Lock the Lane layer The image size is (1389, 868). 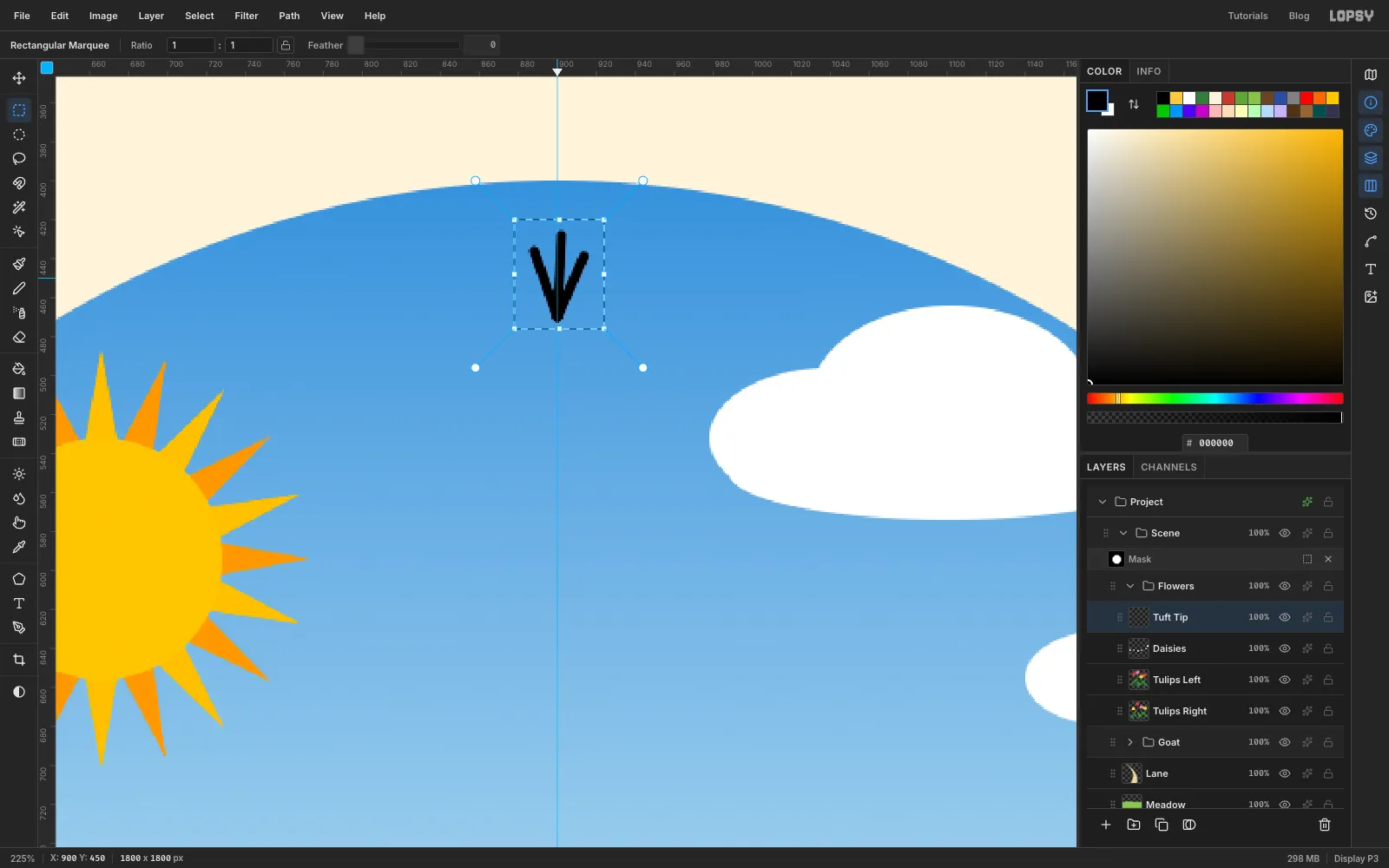(1328, 773)
